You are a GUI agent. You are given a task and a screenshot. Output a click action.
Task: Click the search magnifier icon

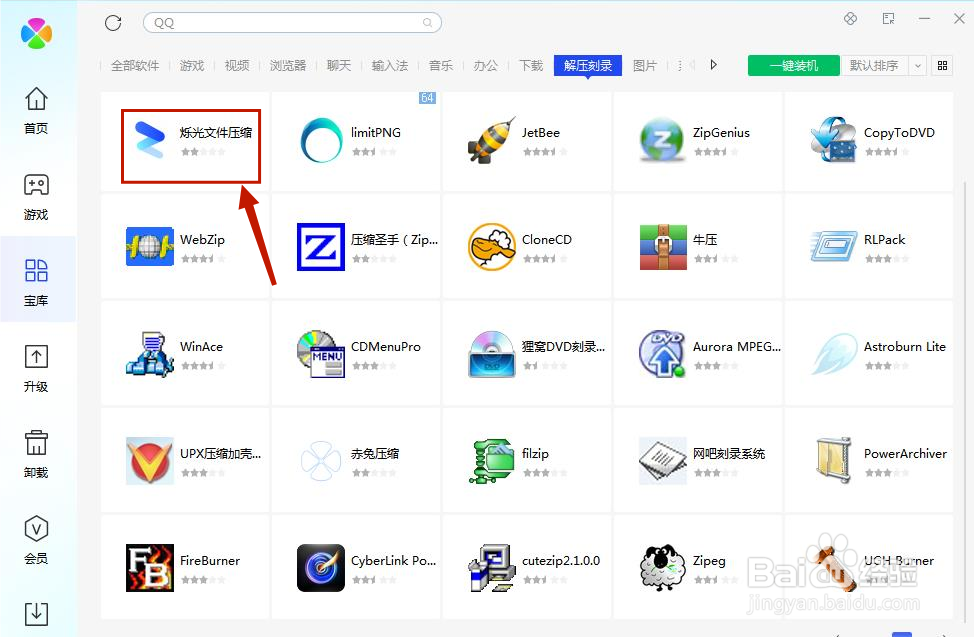point(427,22)
